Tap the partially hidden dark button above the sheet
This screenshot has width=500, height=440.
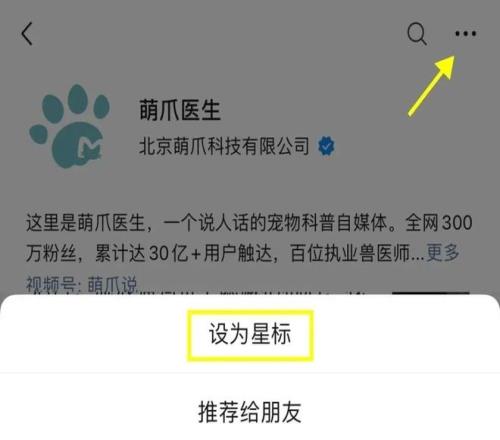[430, 293]
